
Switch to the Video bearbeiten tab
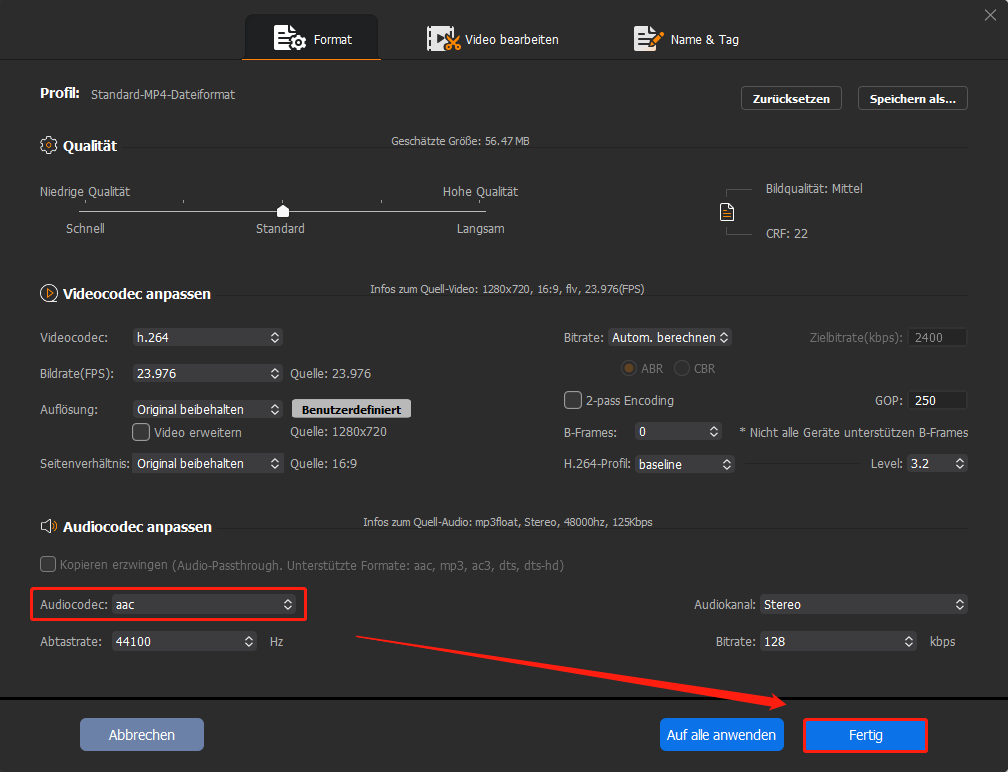tap(492, 38)
